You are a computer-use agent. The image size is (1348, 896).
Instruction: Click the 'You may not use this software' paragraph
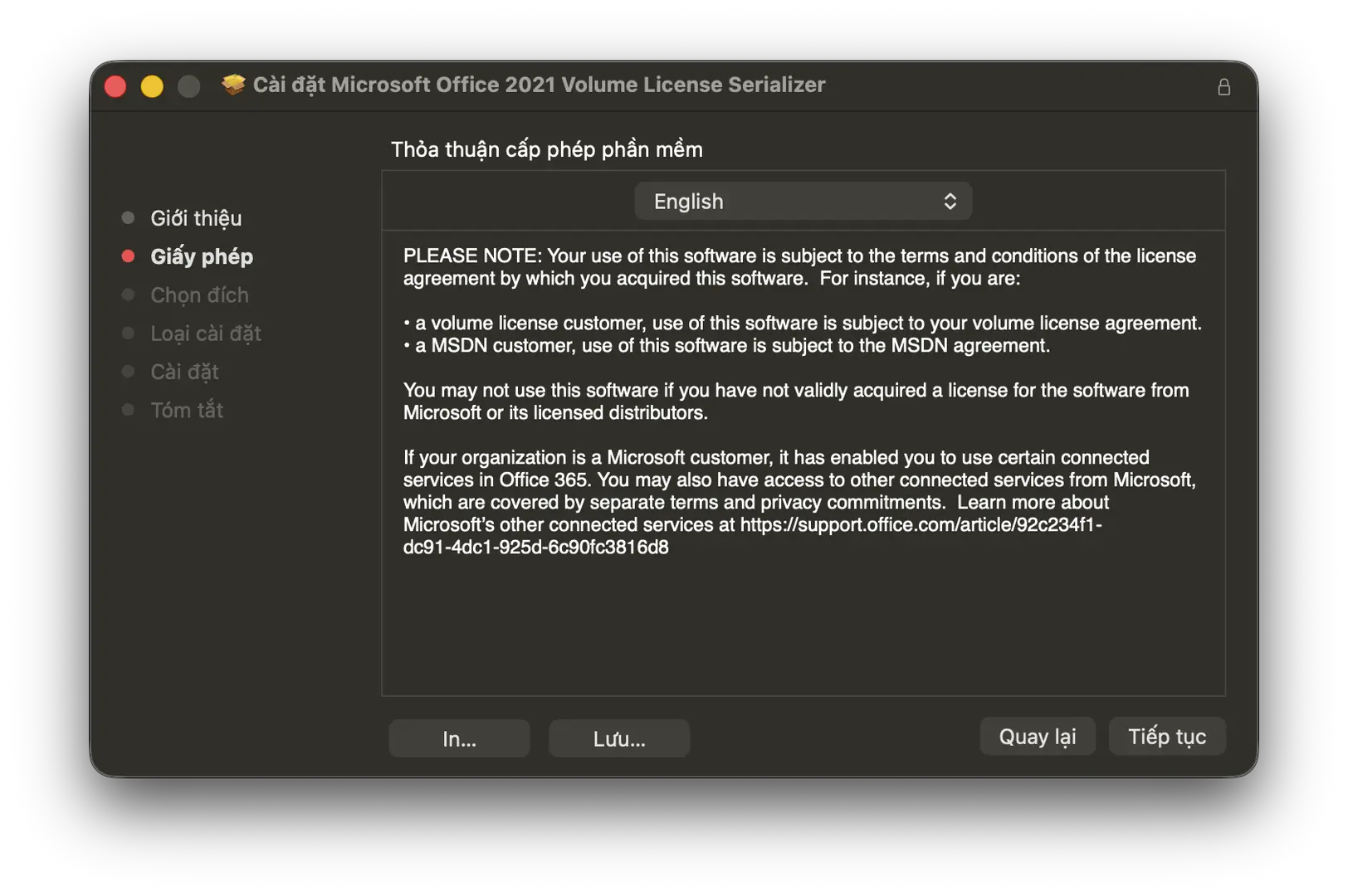(x=796, y=402)
